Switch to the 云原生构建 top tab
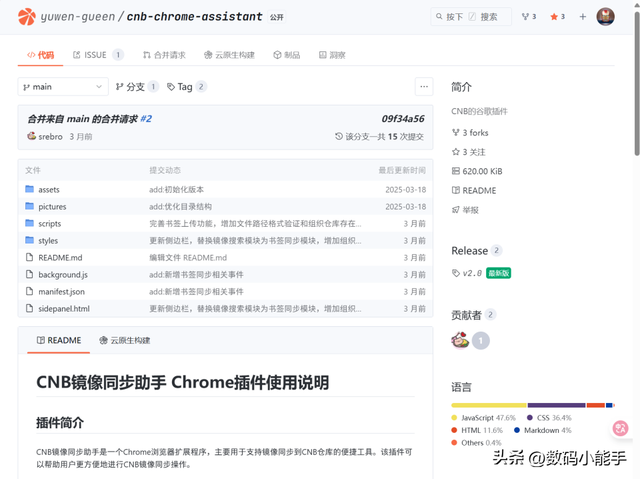Screen dimensions: 640x479 tap(229, 55)
